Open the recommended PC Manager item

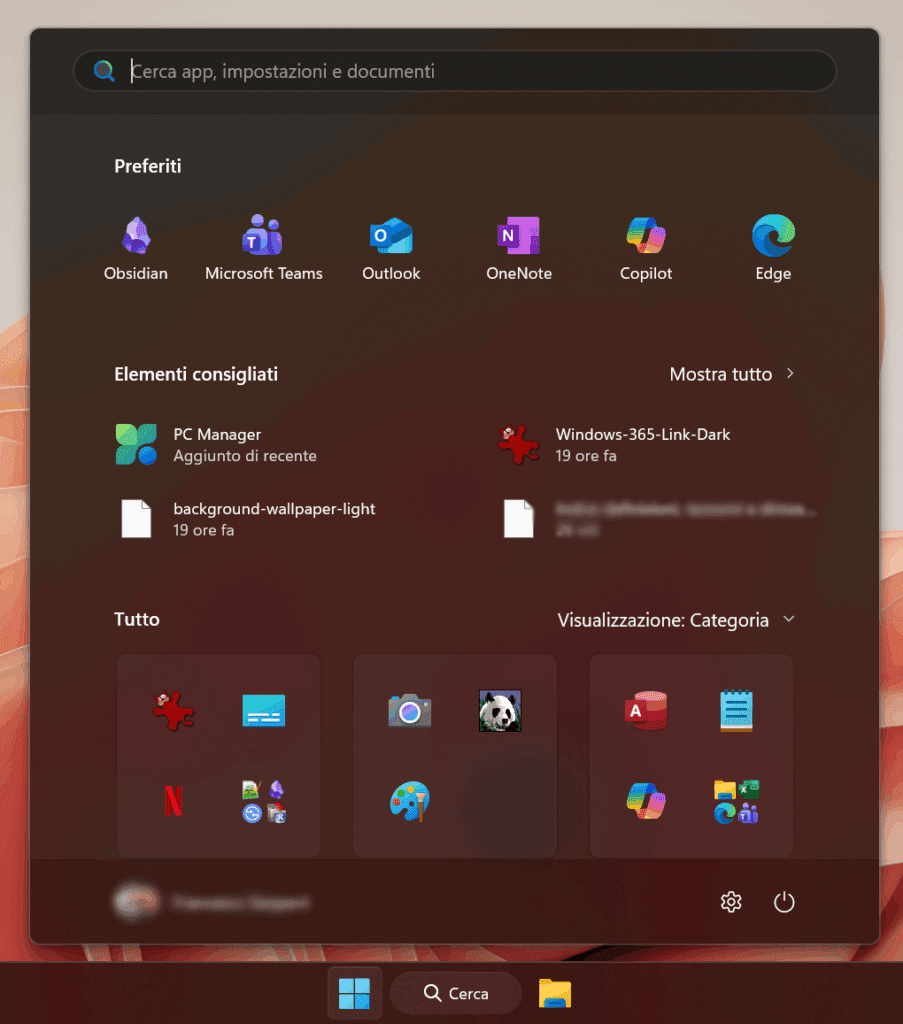tap(216, 445)
